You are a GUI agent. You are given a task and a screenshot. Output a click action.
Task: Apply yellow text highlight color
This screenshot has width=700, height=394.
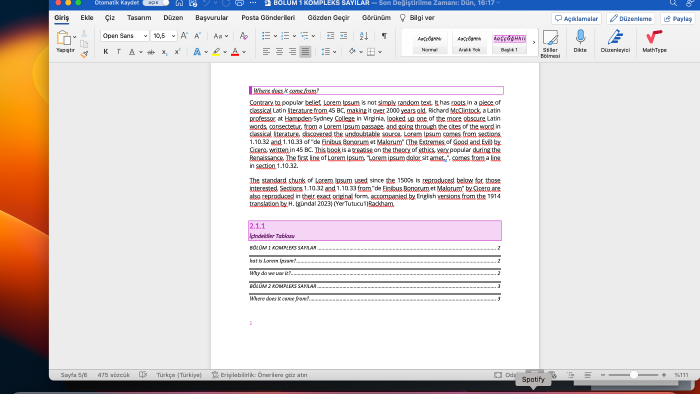tap(216, 52)
